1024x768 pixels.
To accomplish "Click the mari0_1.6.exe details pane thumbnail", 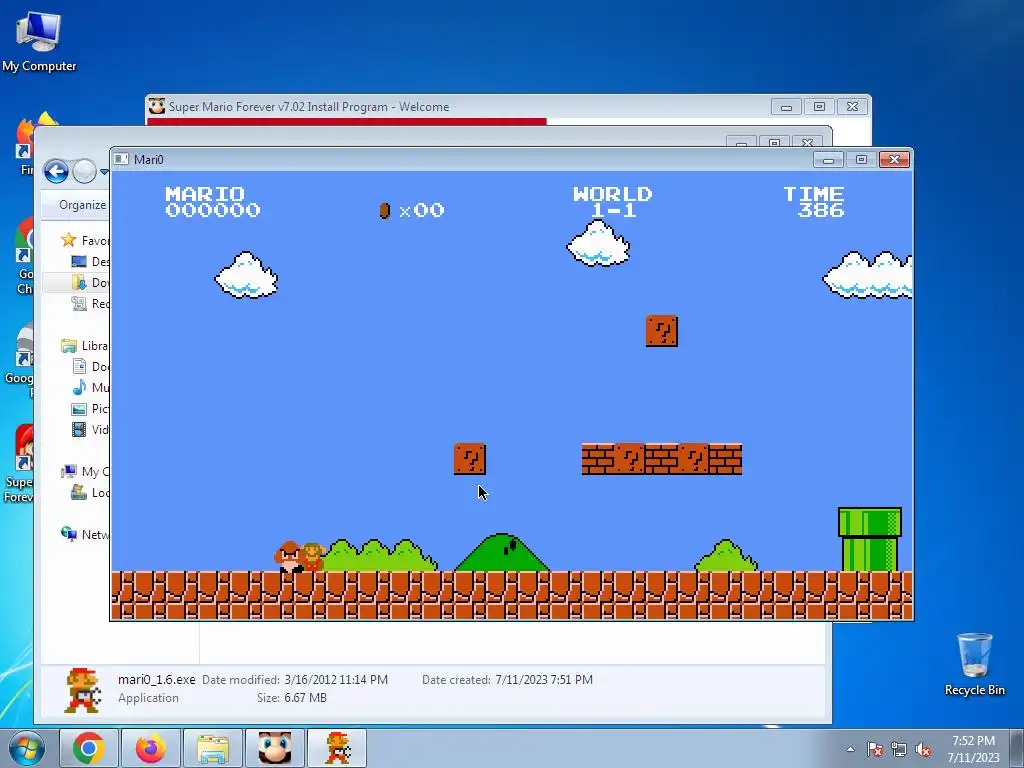I will [x=82, y=690].
